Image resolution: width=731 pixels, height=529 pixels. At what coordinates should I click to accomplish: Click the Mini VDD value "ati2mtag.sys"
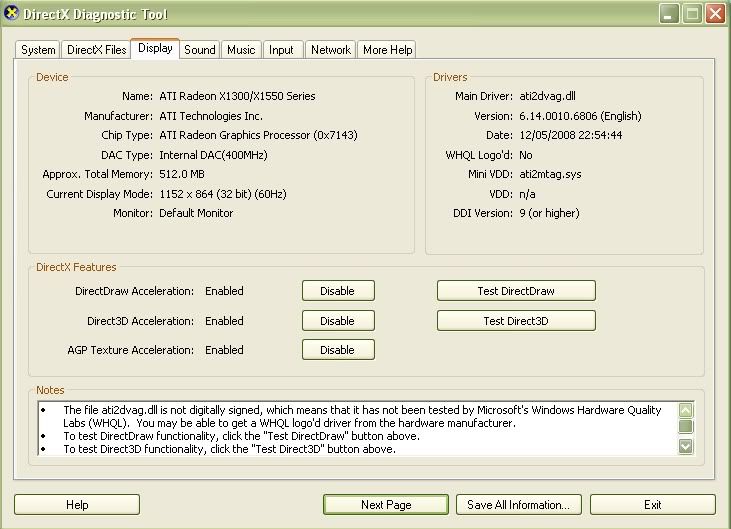[x=550, y=174]
